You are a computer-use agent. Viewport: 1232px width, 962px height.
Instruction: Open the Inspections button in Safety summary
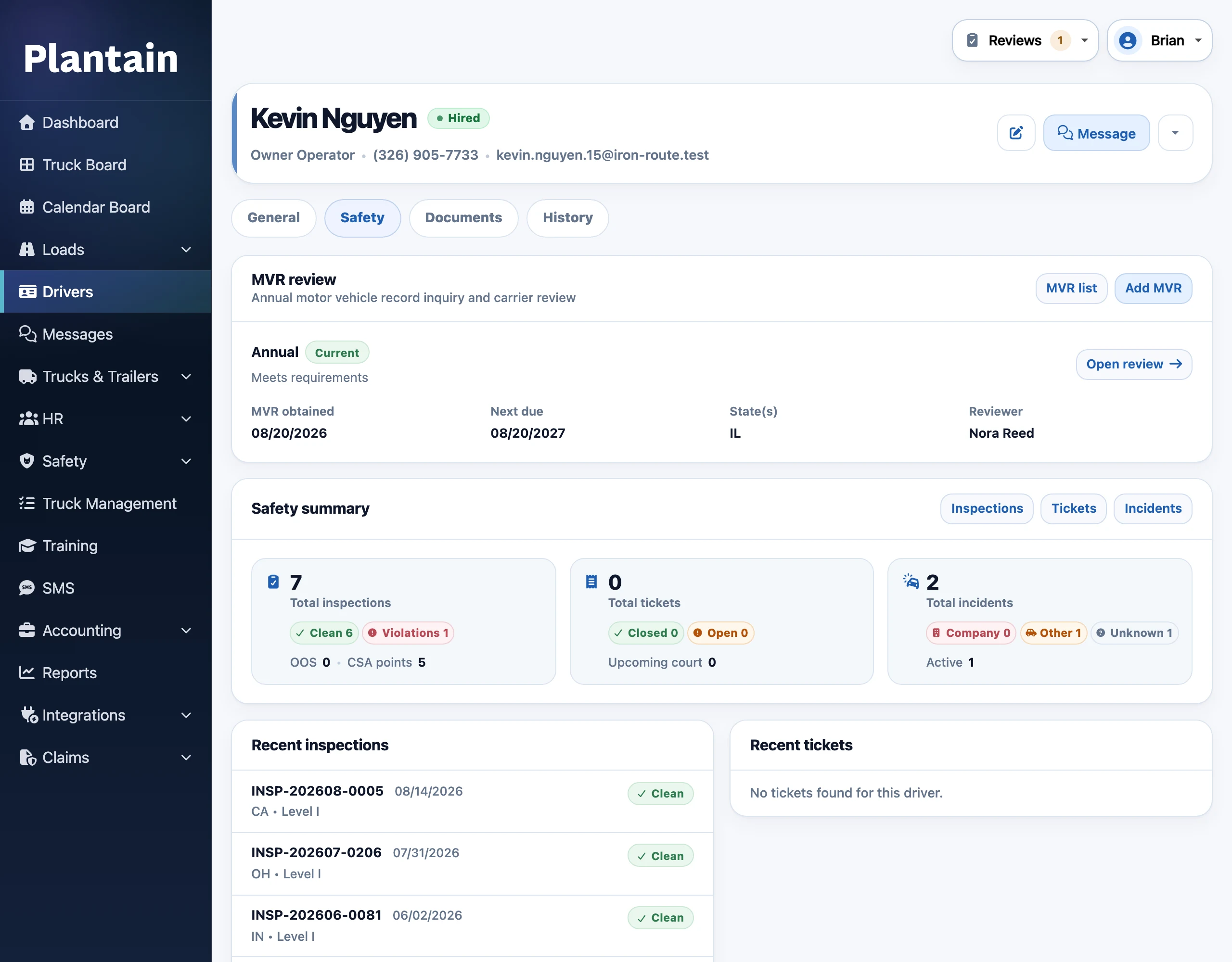point(987,508)
